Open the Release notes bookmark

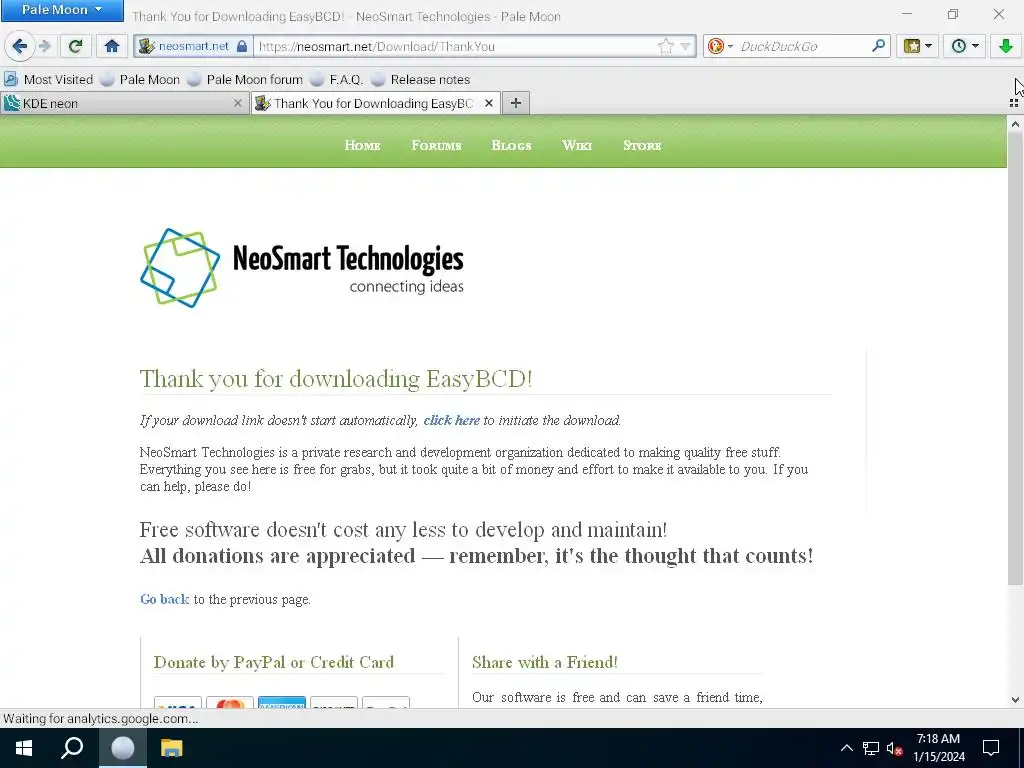(x=421, y=80)
